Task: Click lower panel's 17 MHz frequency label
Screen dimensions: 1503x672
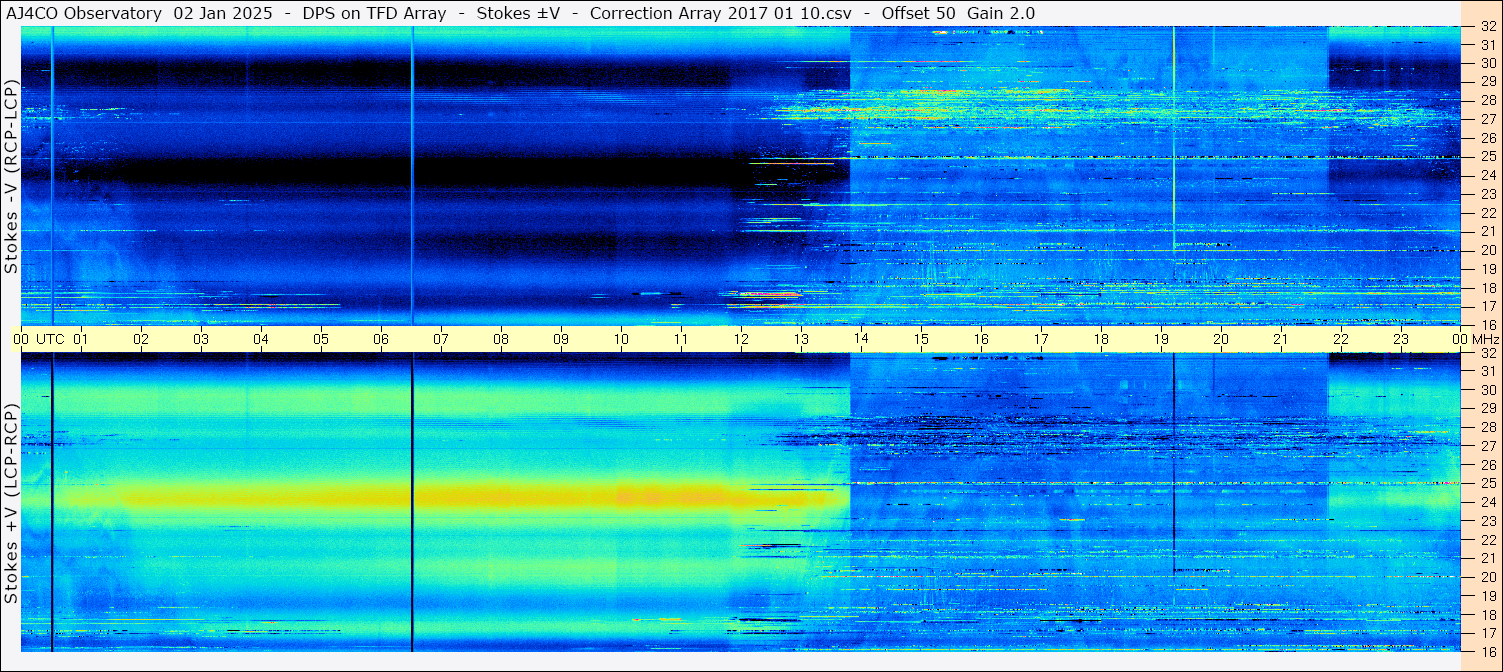Action: pos(1488,632)
